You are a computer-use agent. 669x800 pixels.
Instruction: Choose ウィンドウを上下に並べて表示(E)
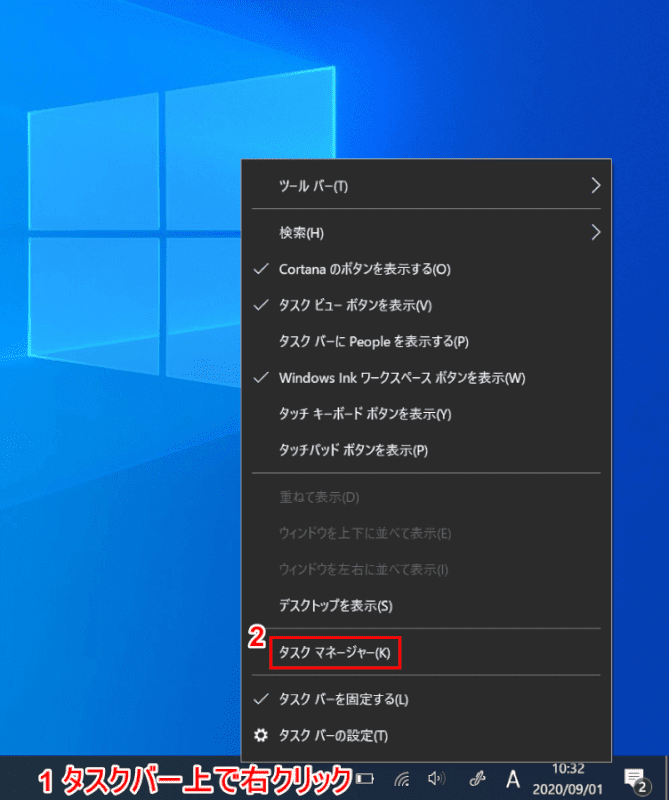(426, 533)
